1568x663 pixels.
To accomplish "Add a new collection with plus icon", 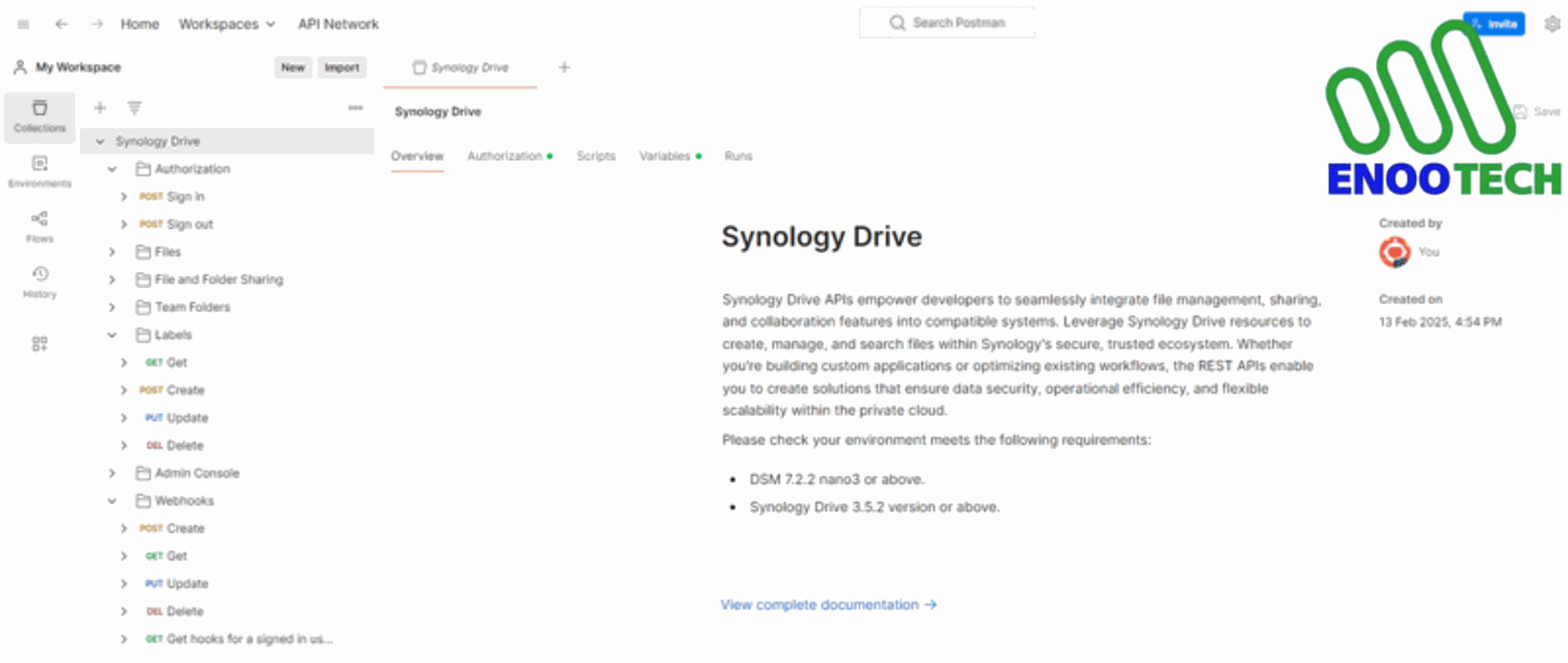I will pyautogui.click(x=100, y=108).
